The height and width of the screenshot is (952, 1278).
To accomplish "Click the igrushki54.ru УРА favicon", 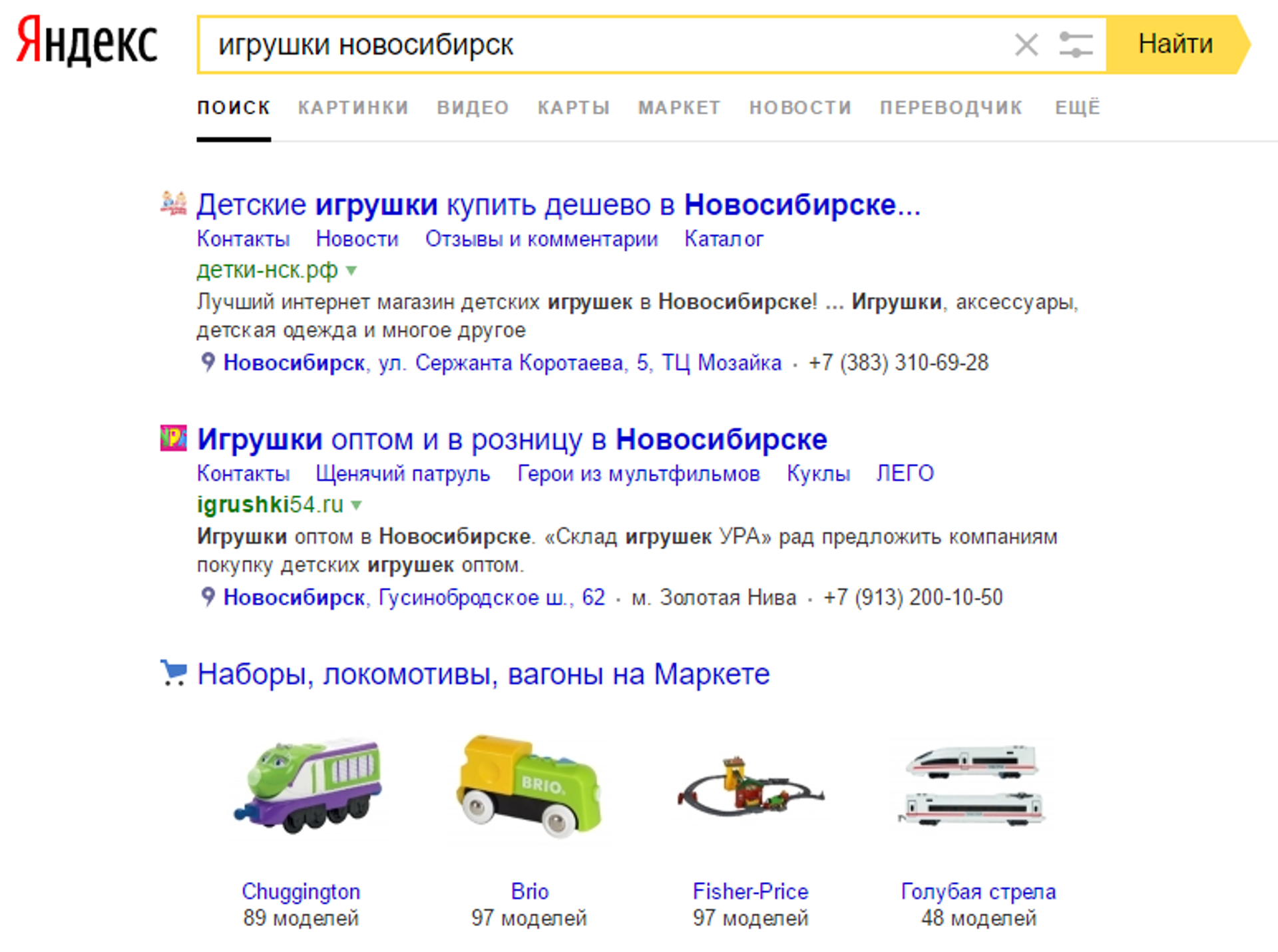I will 174,438.
